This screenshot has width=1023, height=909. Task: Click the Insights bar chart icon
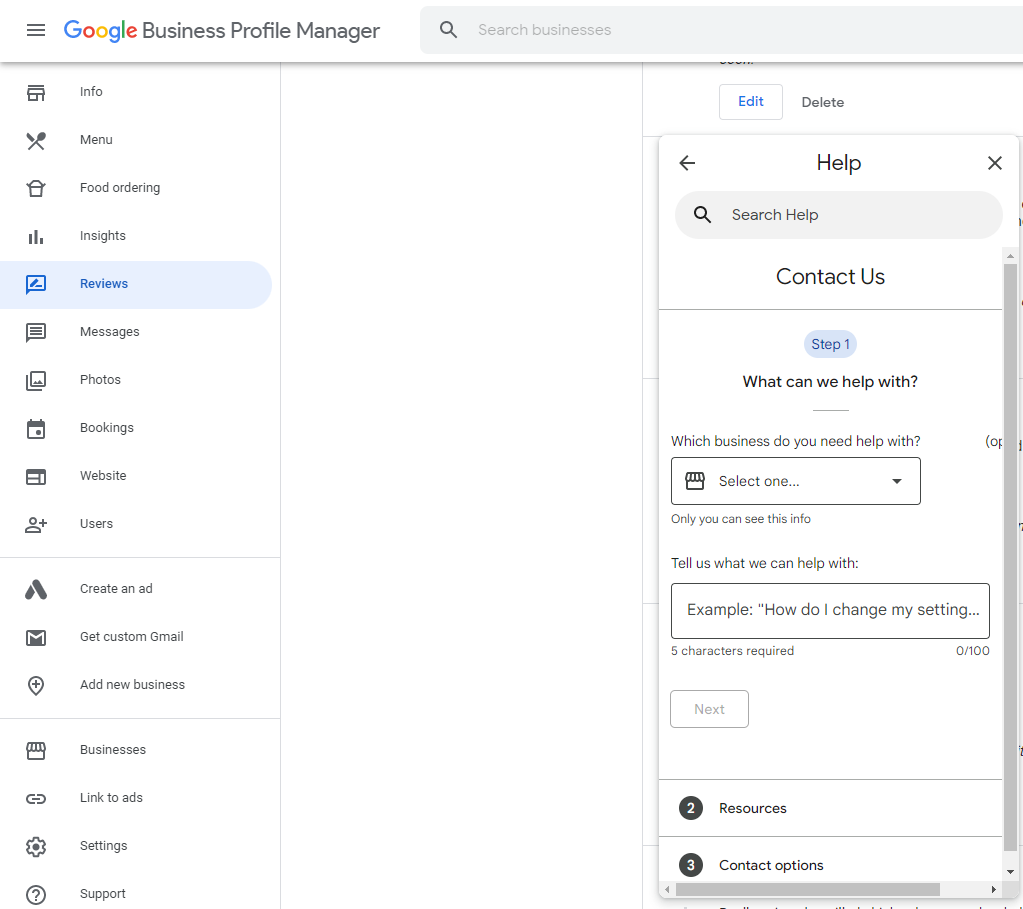36,236
